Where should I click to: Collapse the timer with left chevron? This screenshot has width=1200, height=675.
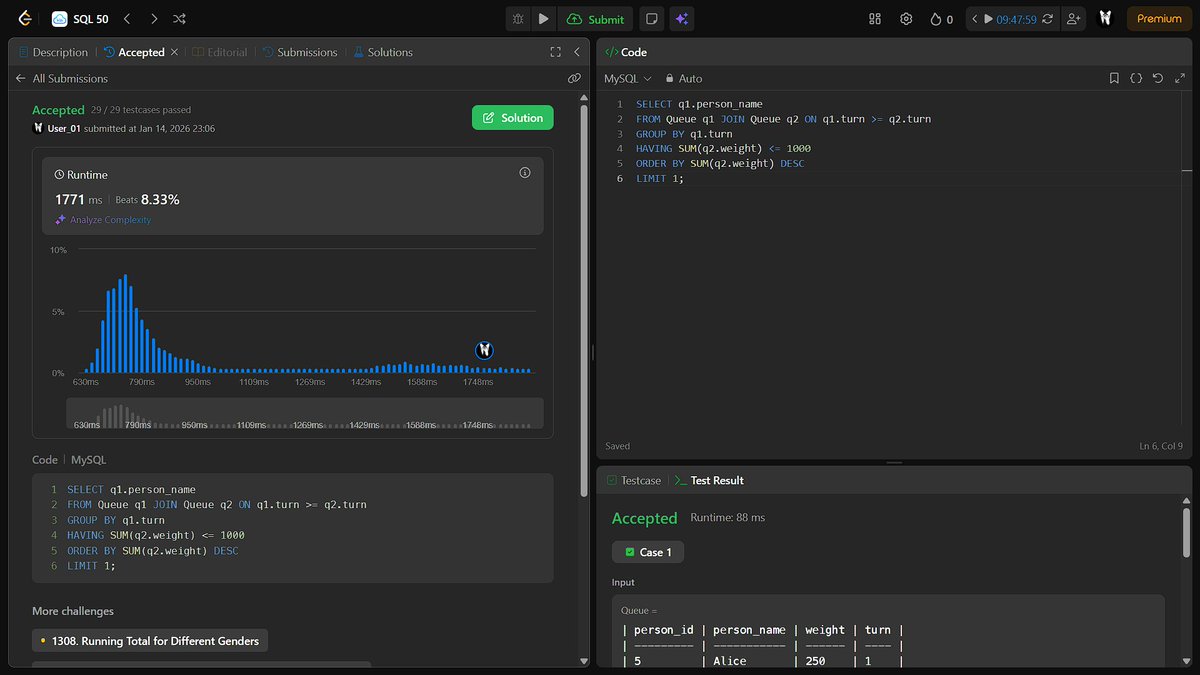coord(975,18)
